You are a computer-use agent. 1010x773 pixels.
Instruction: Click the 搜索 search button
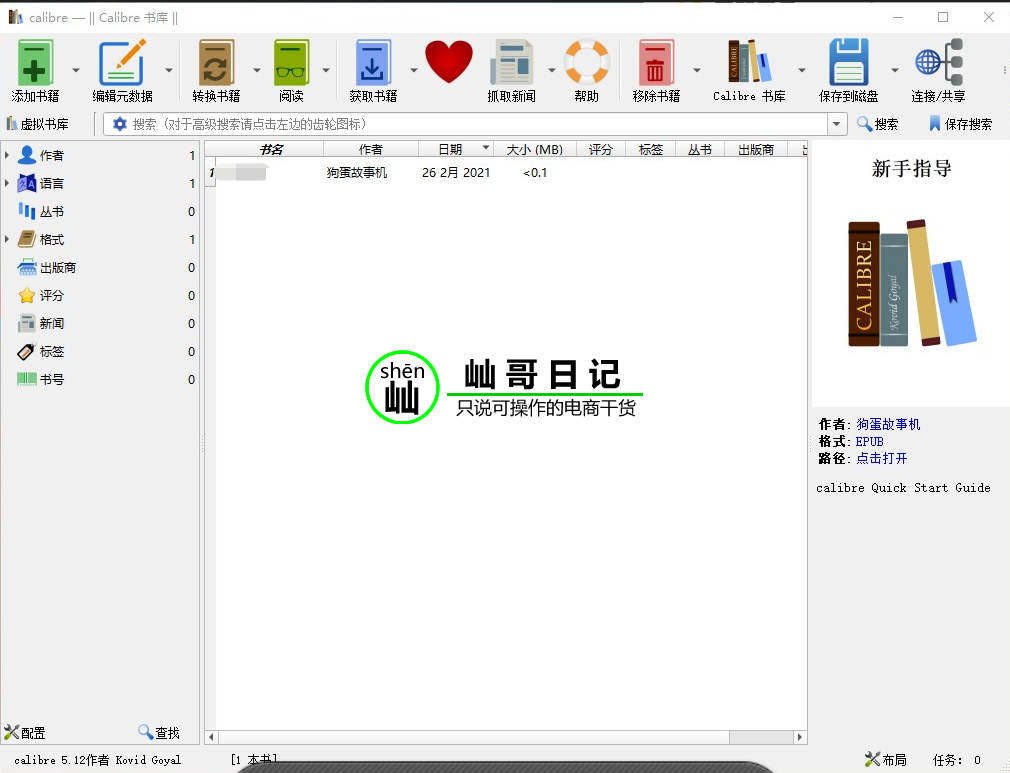tap(877, 124)
